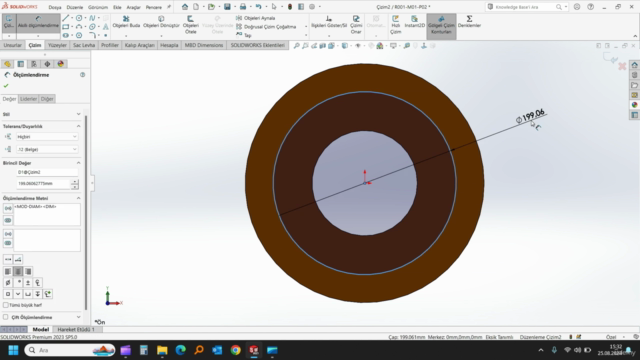Switch to the Hareket Etüdü 1 tab
Viewport: 640px width, 360px height.
[x=76, y=329]
